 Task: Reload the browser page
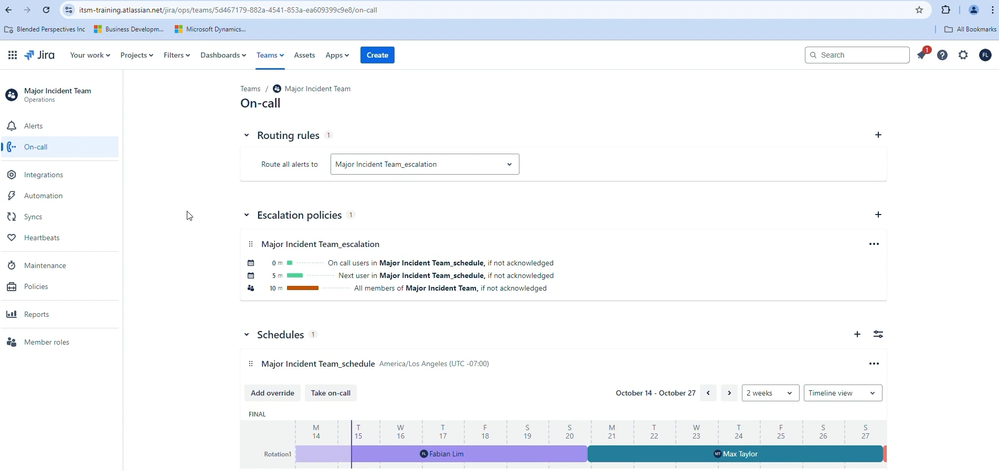[x=46, y=10]
